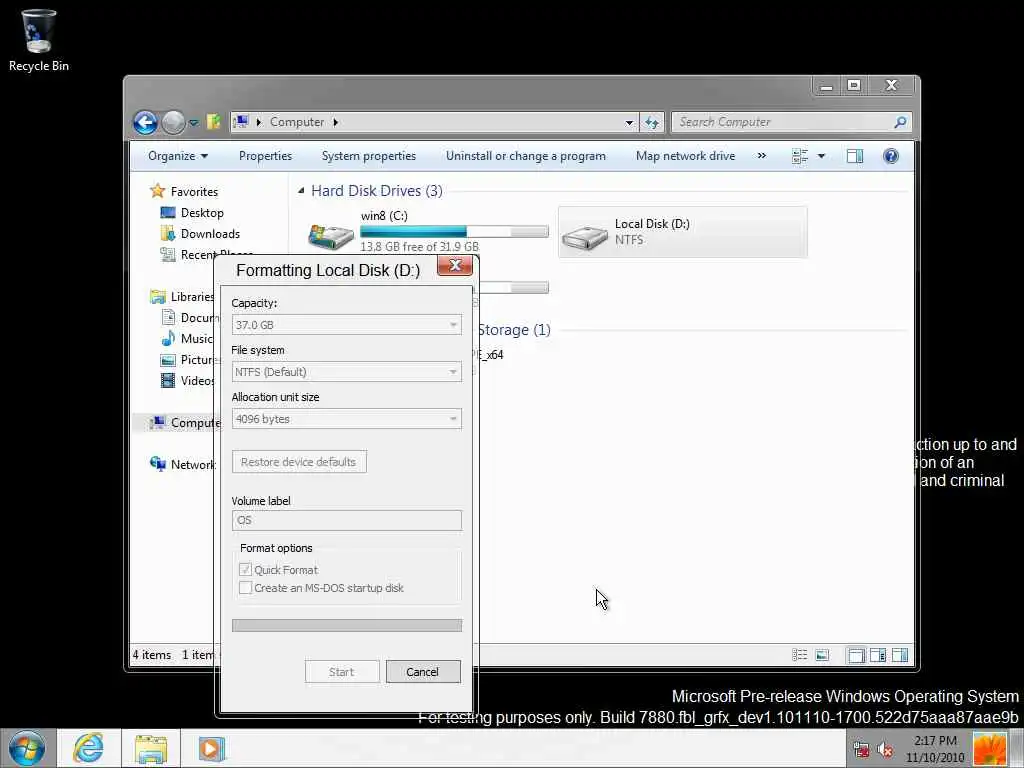Open the Windows Start orb

27,748
